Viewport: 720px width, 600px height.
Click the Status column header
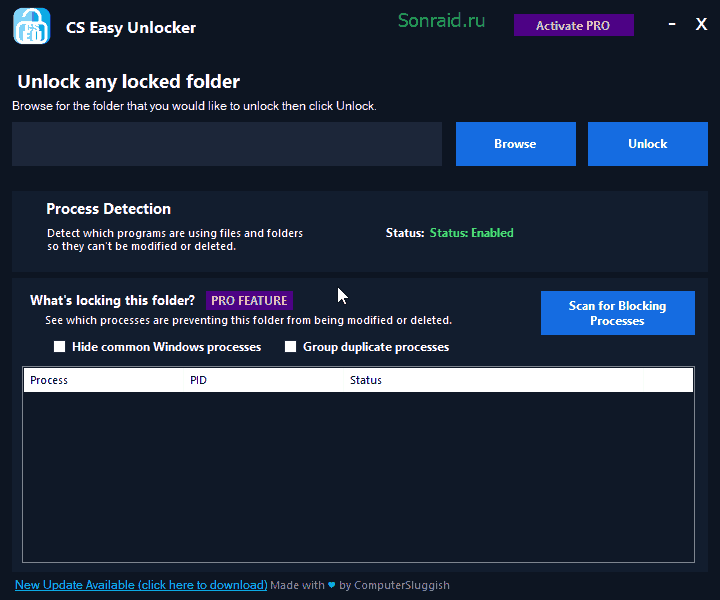tap(493, 380)
